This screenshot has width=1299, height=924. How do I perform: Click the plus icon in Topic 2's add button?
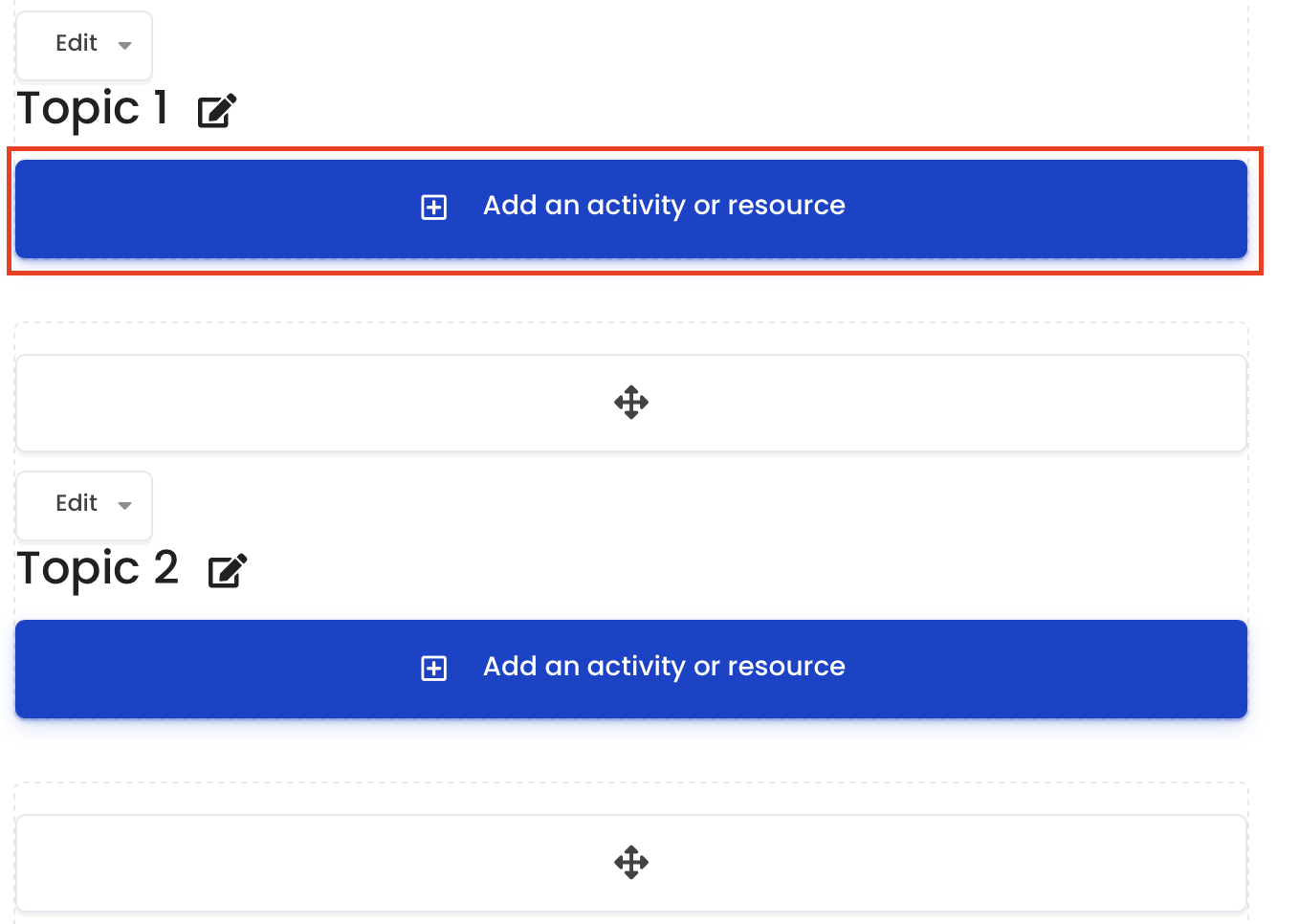click(x=434, y=668)
